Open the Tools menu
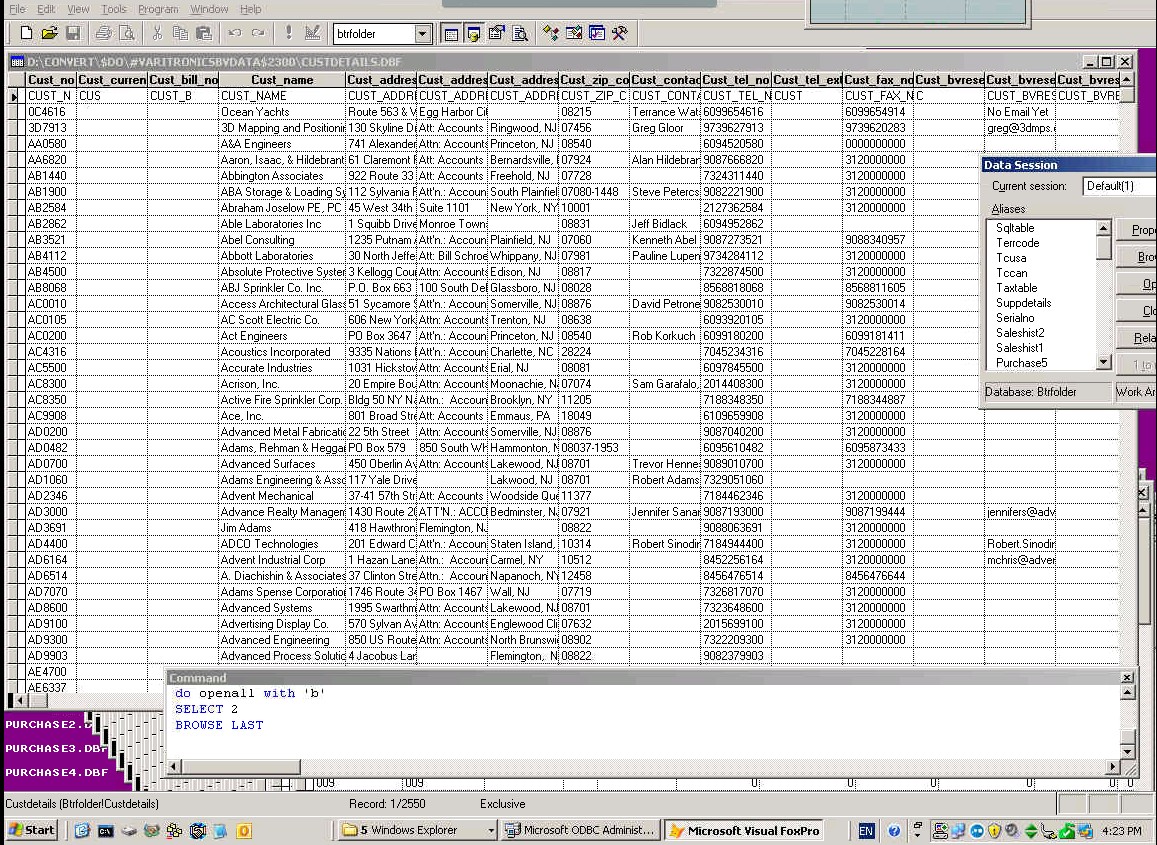Viewport: 1157px width, 845px height. click(114, 9)
